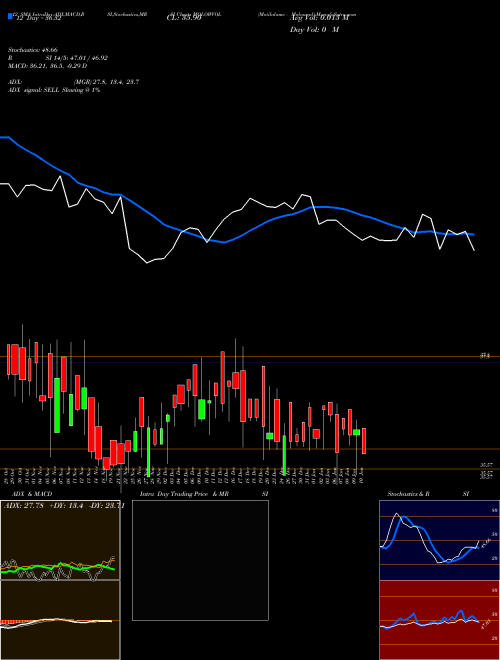Click the '(MGR) 27.8, 13.4, 23.7' ADX values

tap(106, 82)
